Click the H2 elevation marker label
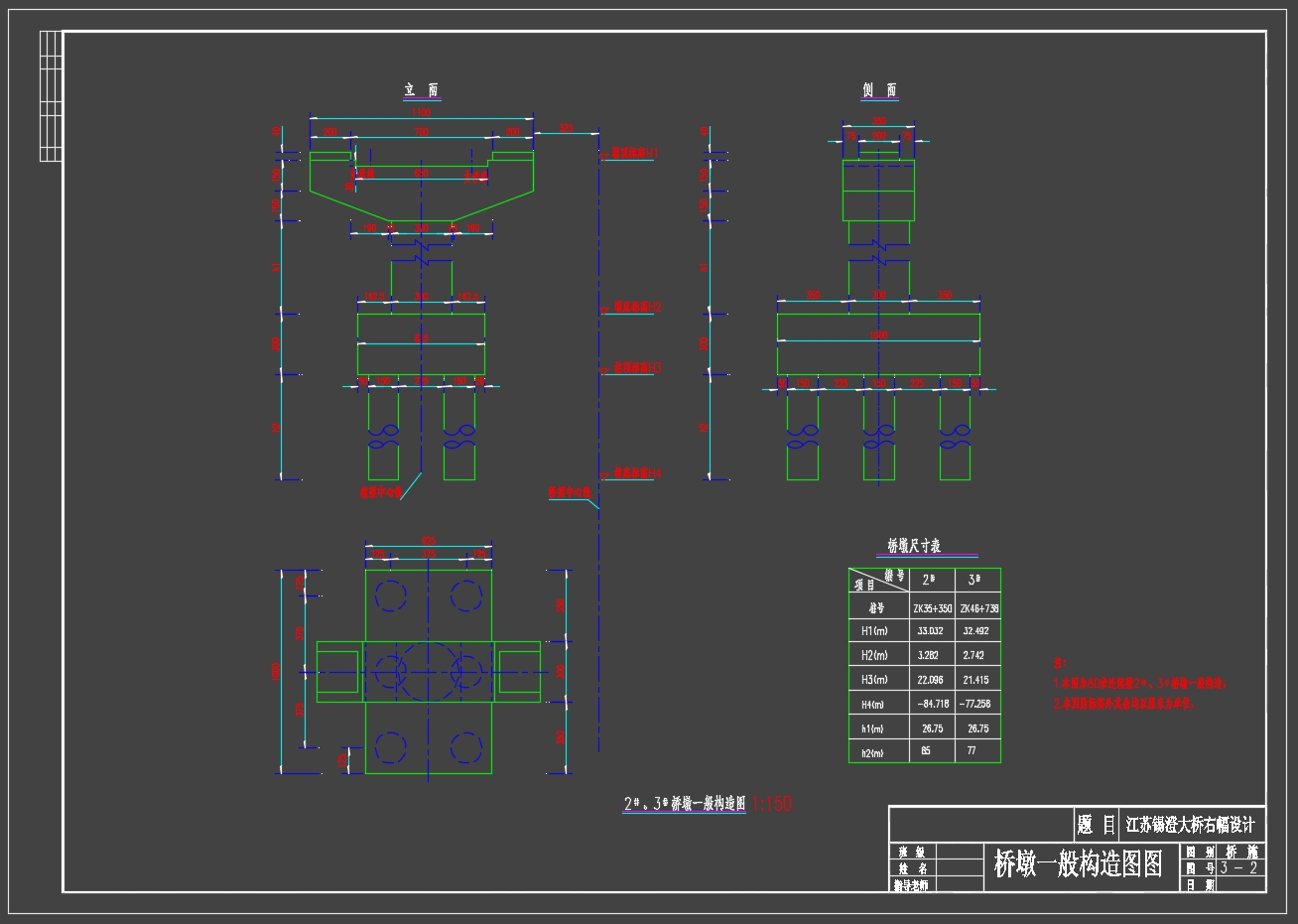The width and height of the screenshot is (1298, 924). [x=637, y=308]
